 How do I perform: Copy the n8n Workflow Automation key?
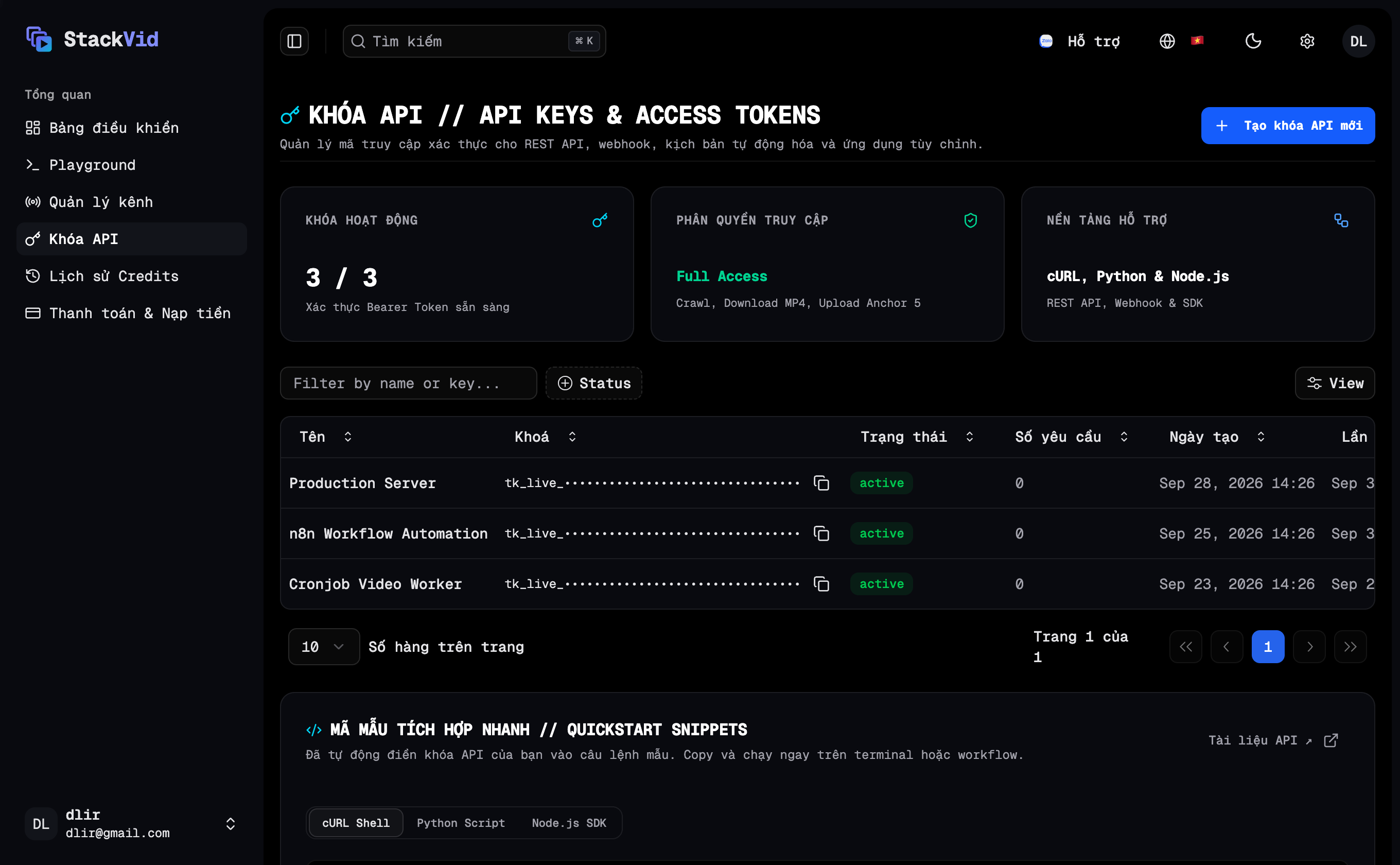tap(821, 533)
